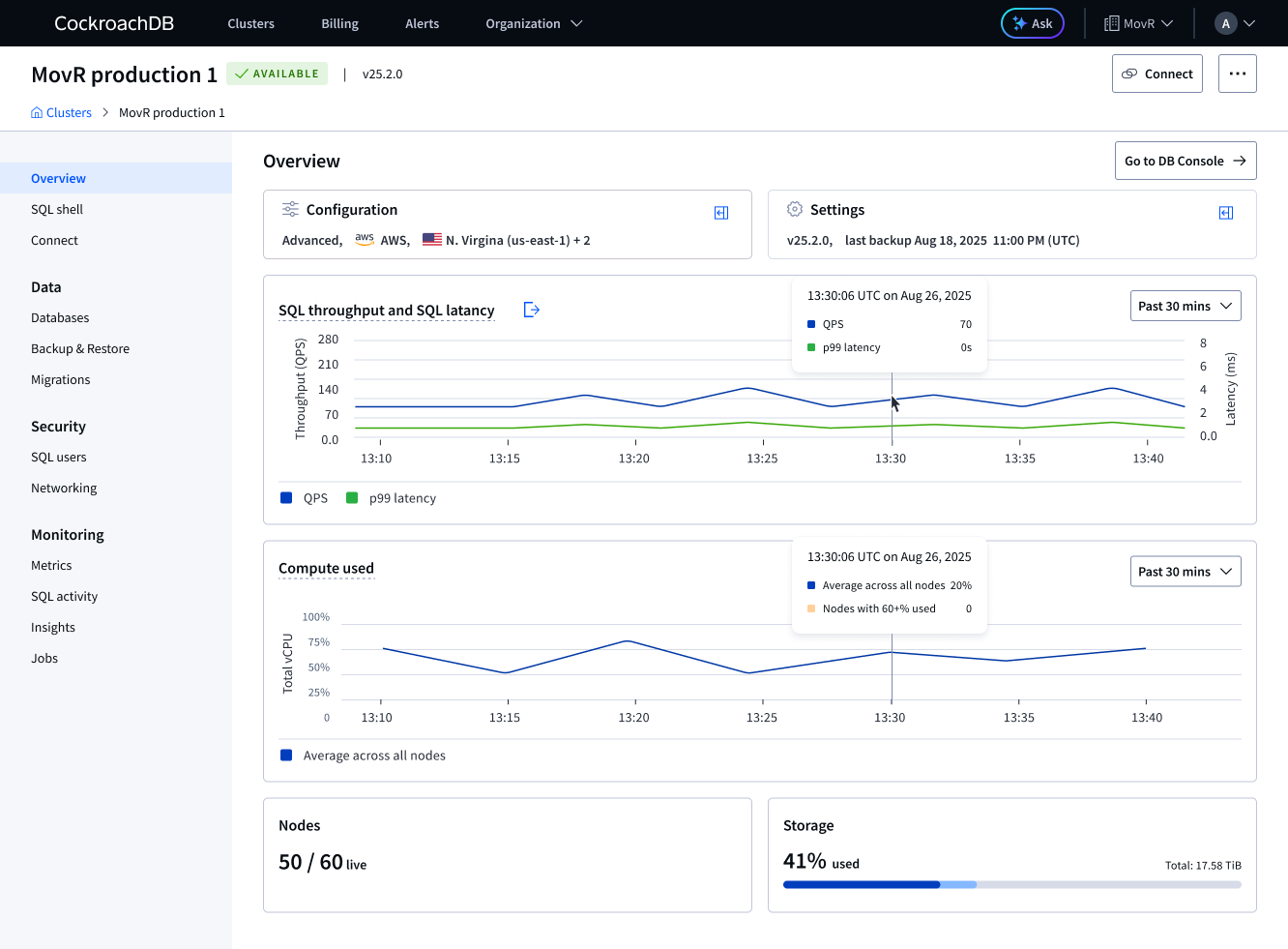Click the Nodes 50 / 60 live value
1288x949 pixels.
click(323, 862)
